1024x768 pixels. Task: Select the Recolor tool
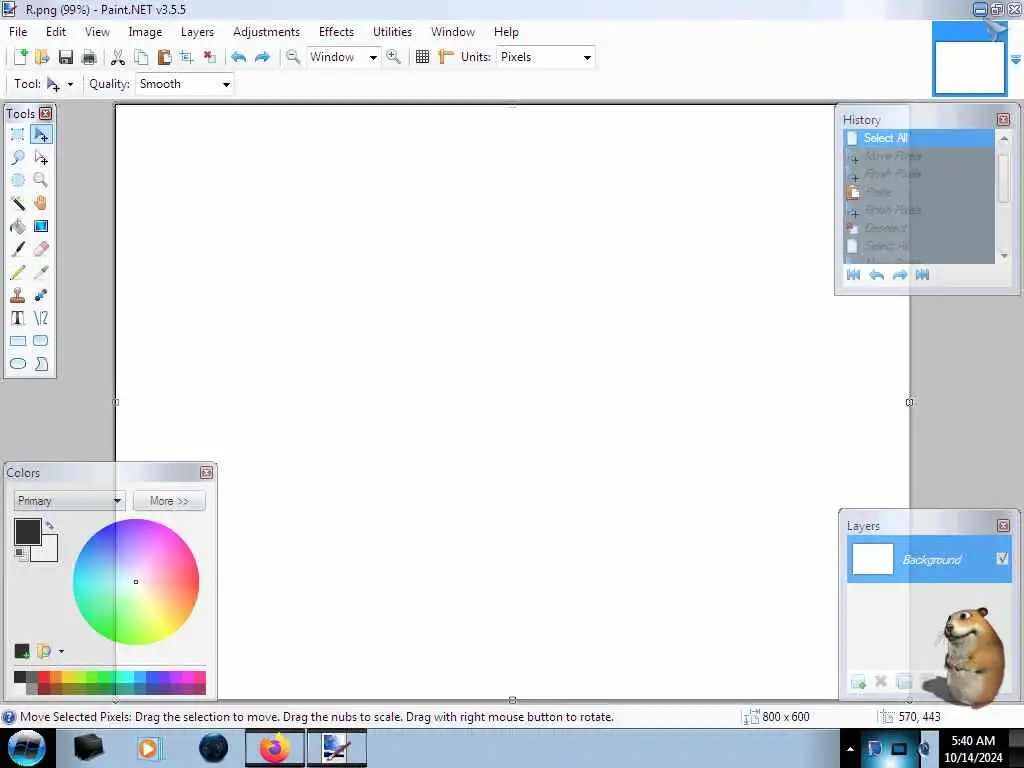(x=40, y=295)
